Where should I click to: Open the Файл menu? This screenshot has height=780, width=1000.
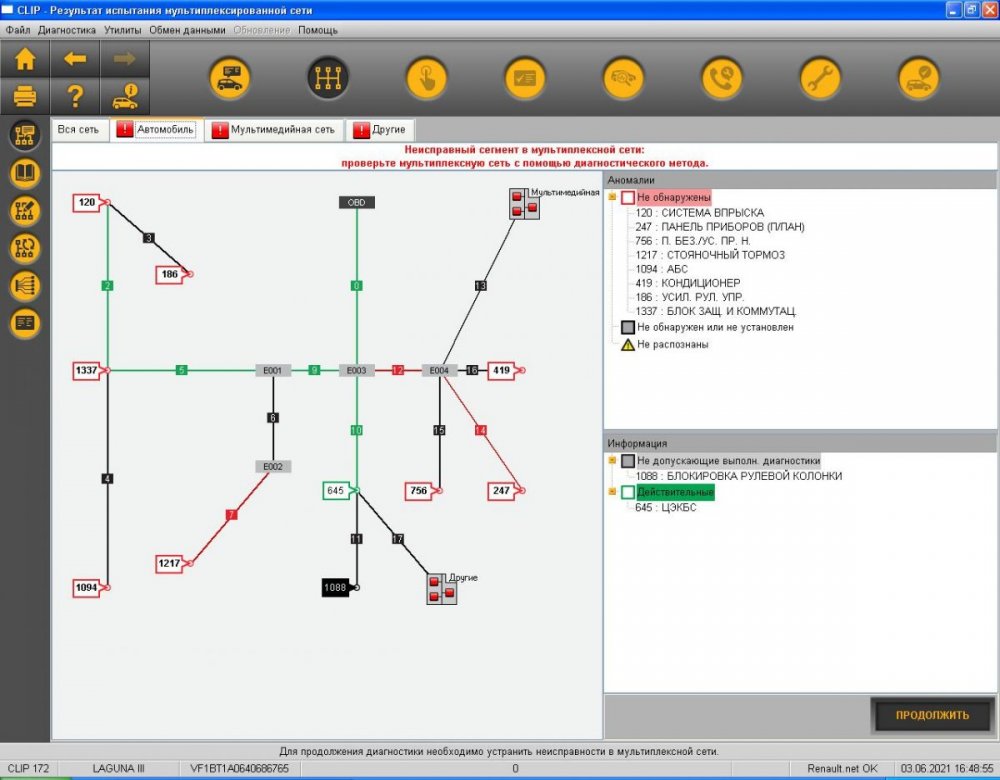pos(18,30)
